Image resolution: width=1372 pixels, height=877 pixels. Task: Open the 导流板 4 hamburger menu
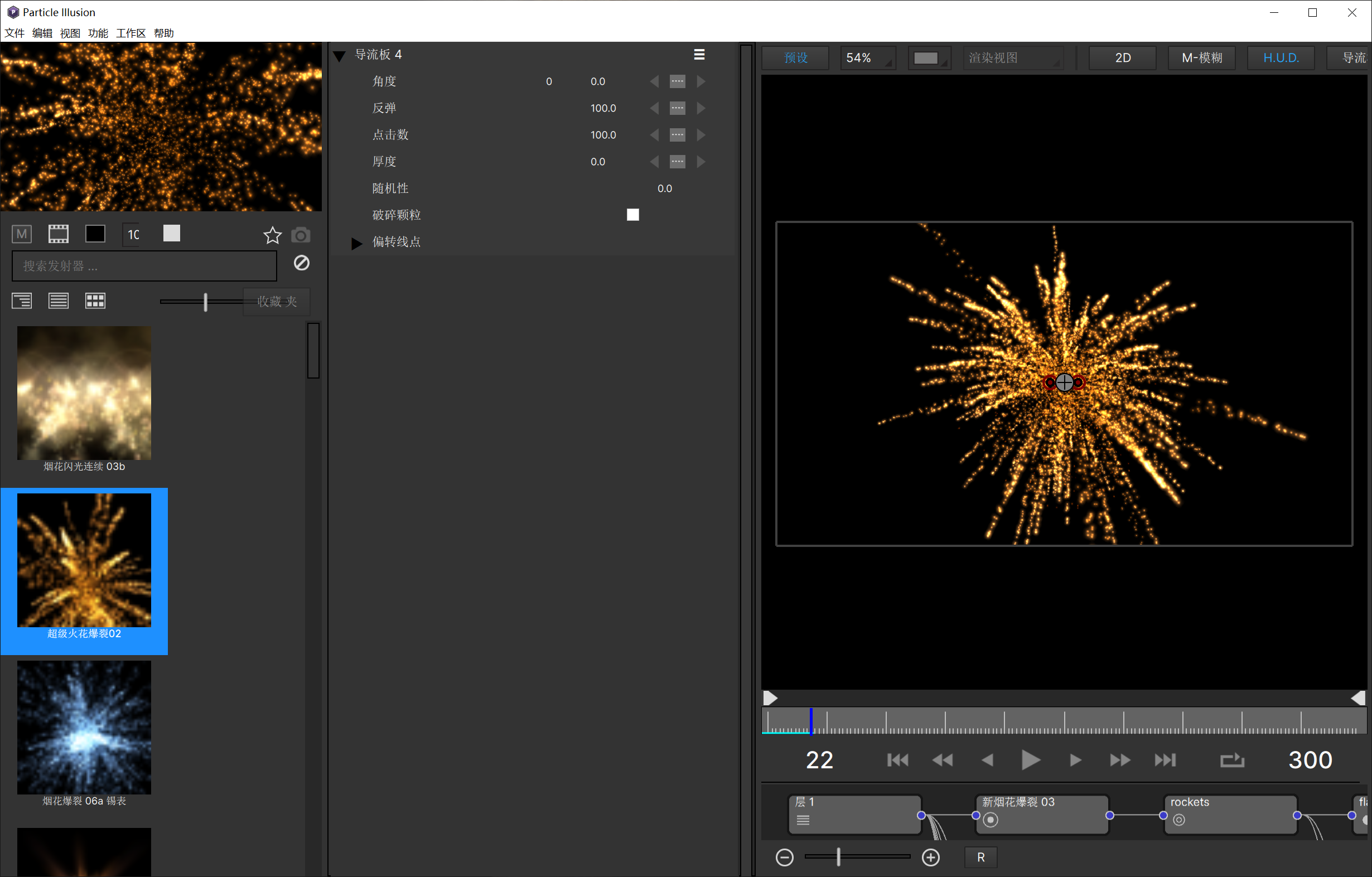pyautogui.click(x=699, y=55)
